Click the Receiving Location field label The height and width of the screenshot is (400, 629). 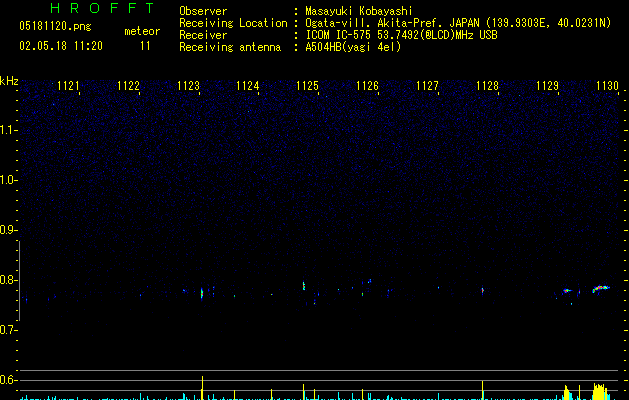click(233, 23)
